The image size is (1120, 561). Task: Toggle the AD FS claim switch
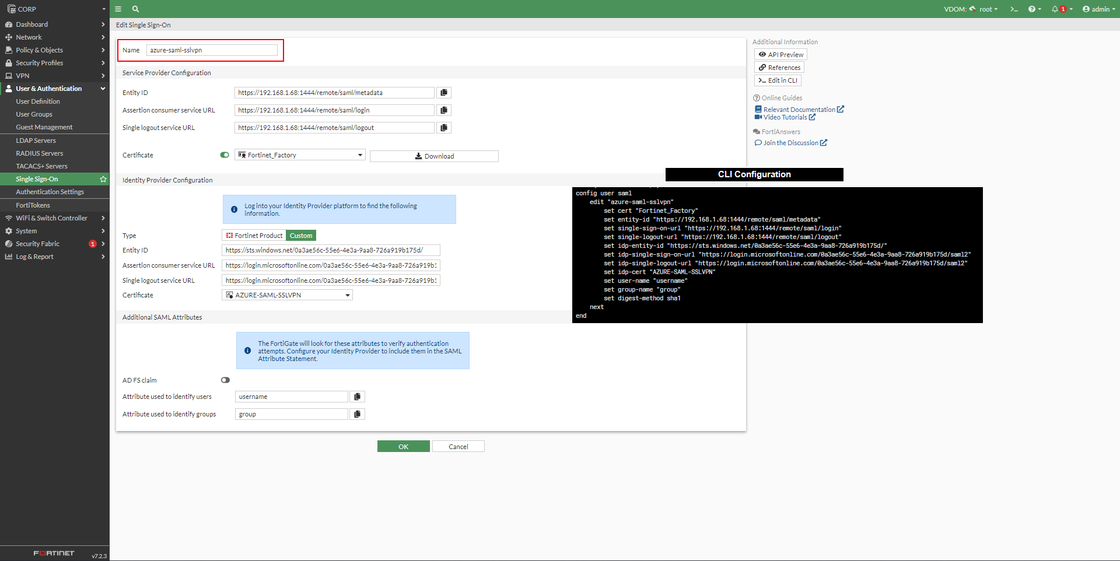(x=225, y=380)
